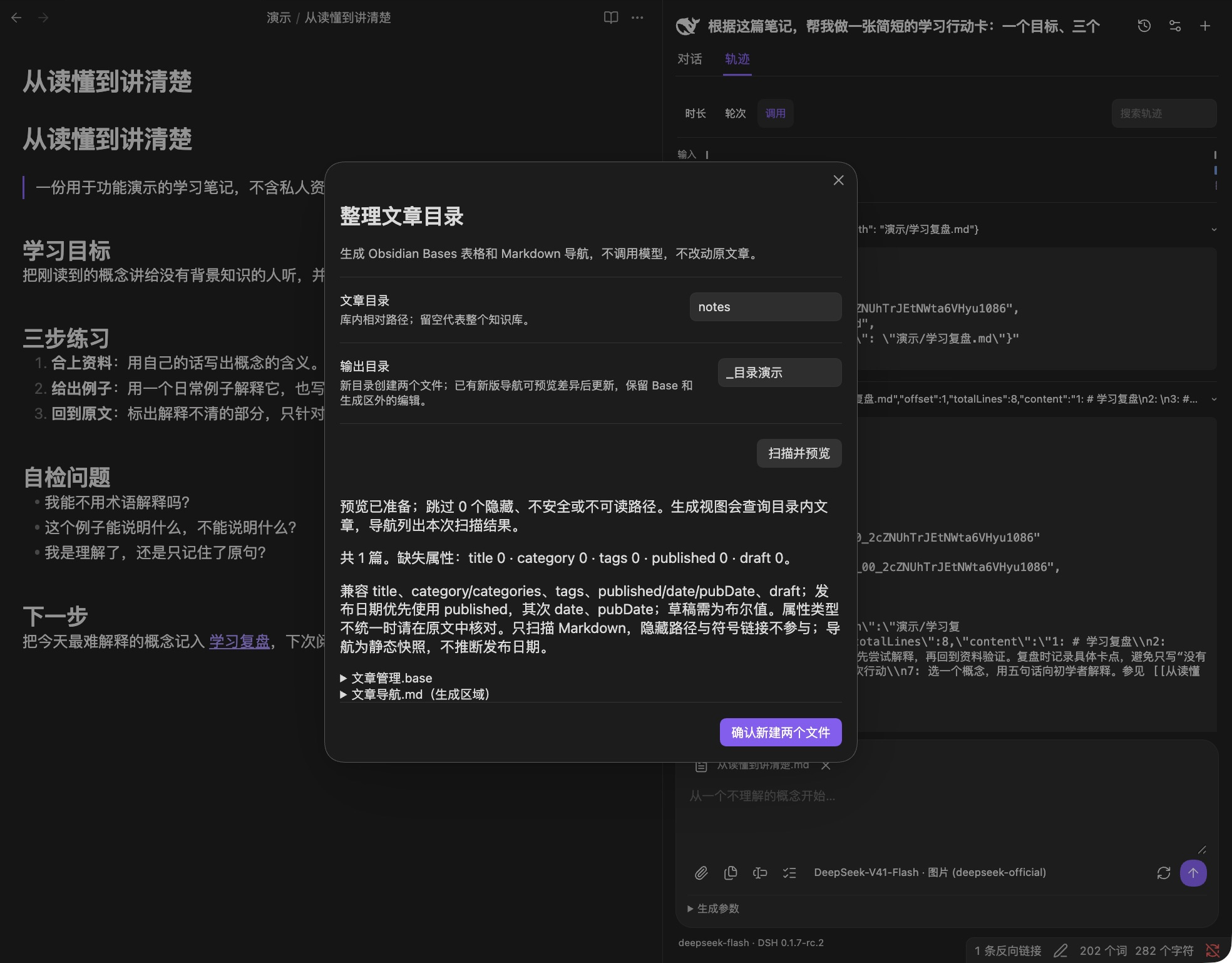Open the chat settings sliders icon
1232x963 pixels.
(1175, 26)
